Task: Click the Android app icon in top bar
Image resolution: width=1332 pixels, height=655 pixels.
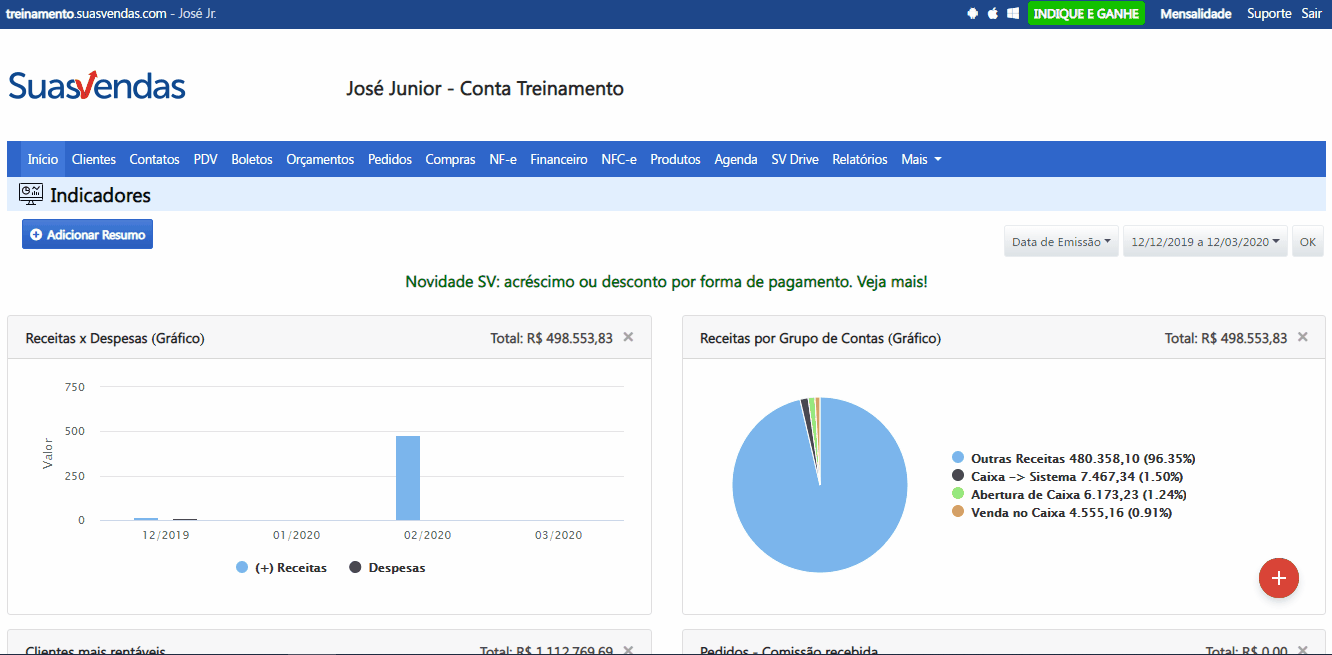Action: point(973,14)
